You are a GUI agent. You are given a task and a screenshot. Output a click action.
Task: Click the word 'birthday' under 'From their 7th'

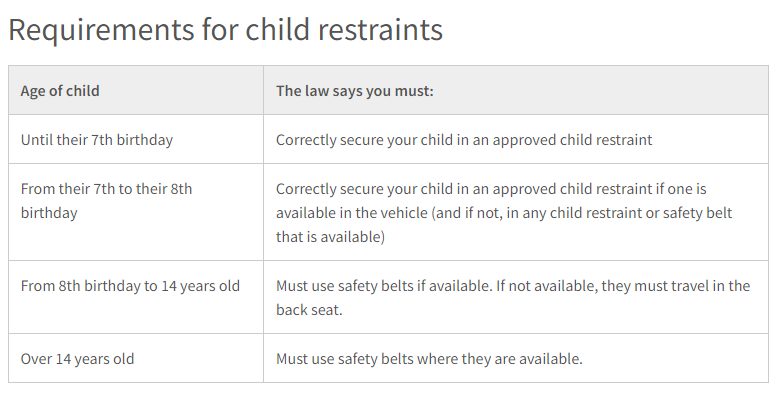click(x=49, y=213)
